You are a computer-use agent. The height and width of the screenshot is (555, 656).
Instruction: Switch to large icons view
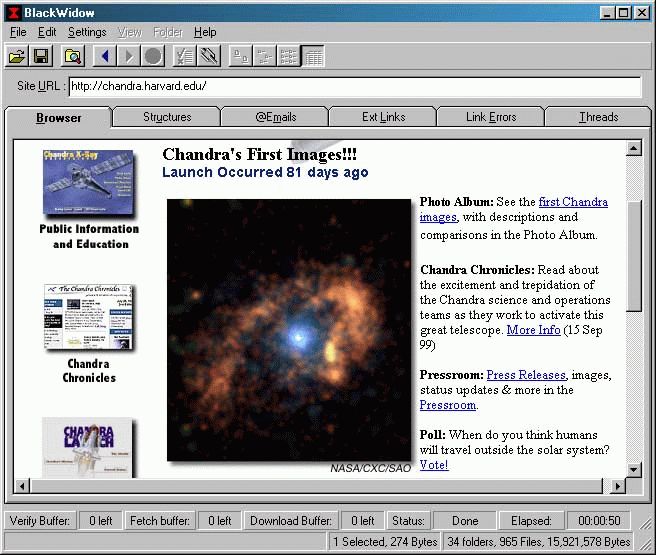[241, 56]
